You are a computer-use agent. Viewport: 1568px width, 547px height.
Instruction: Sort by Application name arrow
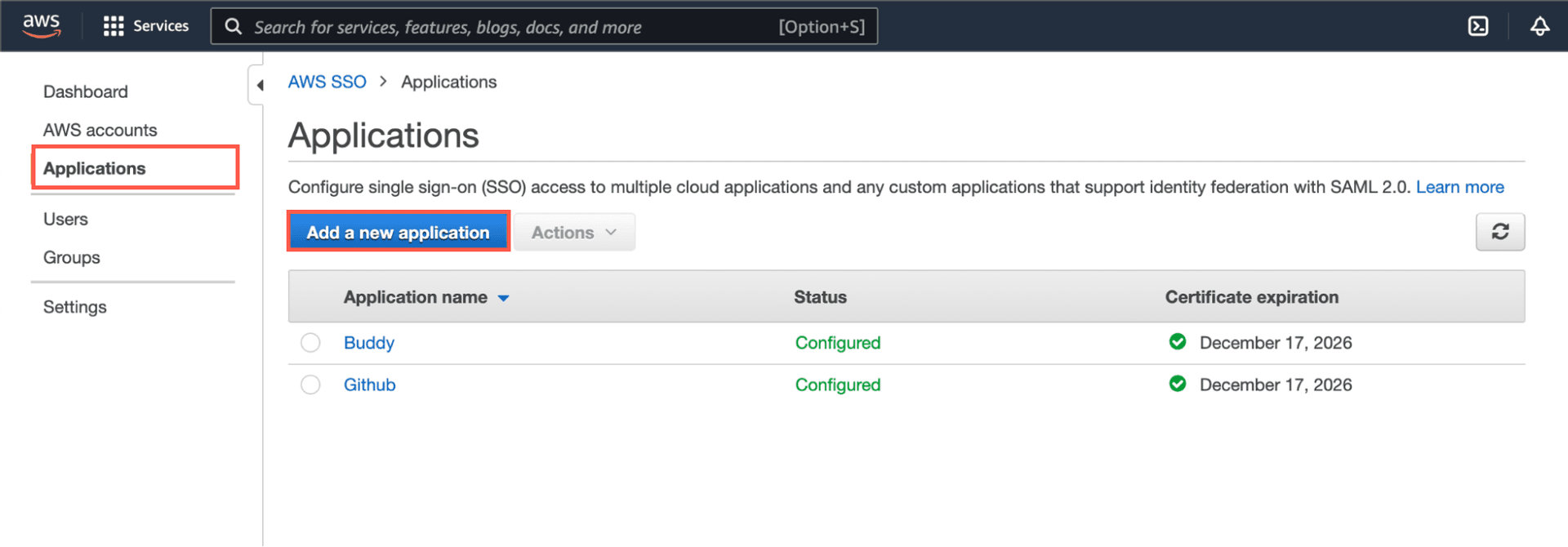(503, 298)
